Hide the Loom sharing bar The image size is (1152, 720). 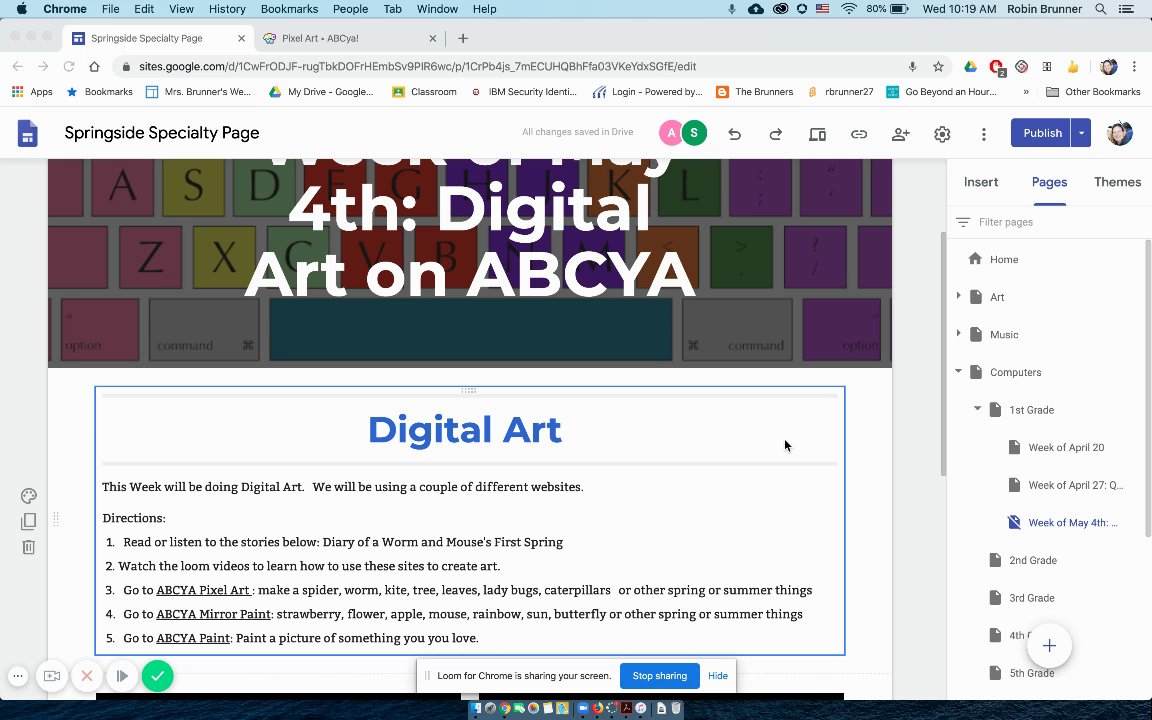[718, 676]
